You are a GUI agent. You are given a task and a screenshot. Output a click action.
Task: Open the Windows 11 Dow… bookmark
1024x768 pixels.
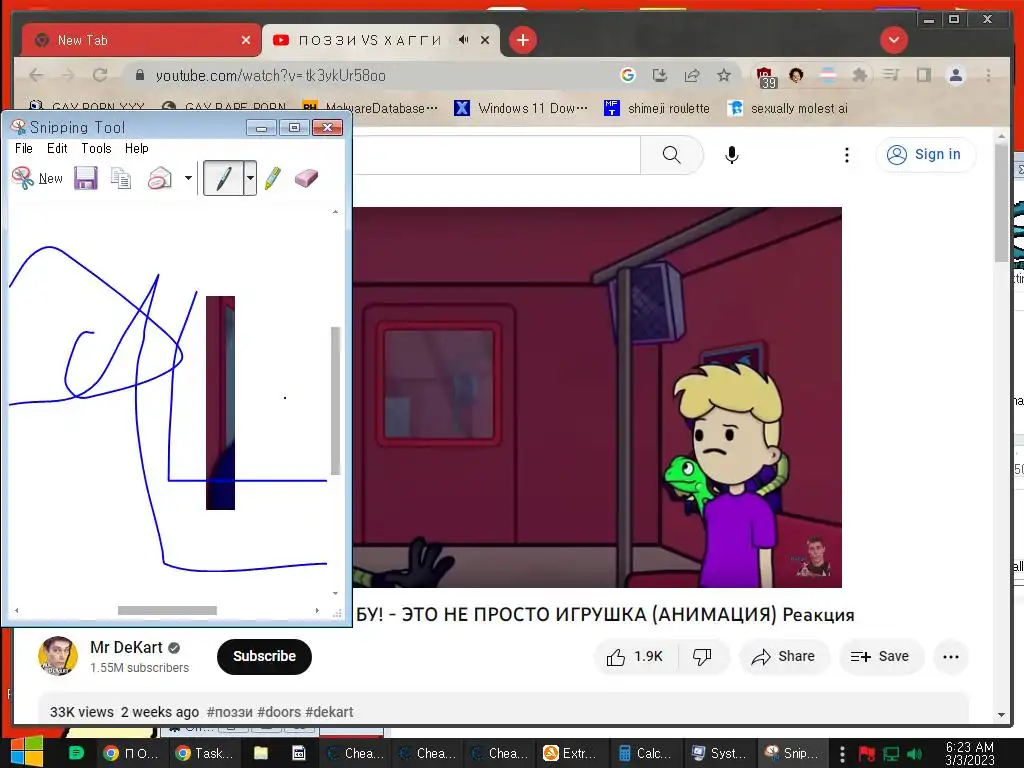[x=521, y=108]
